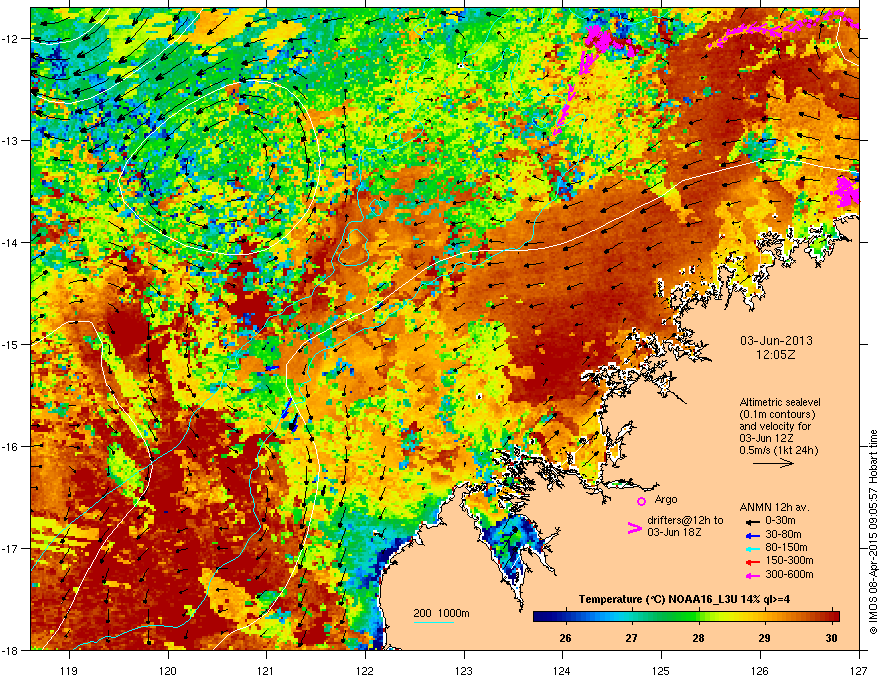Click the "03-Jun 12Z" text
This screenshot has width=880, height=680.
(767, 438)
